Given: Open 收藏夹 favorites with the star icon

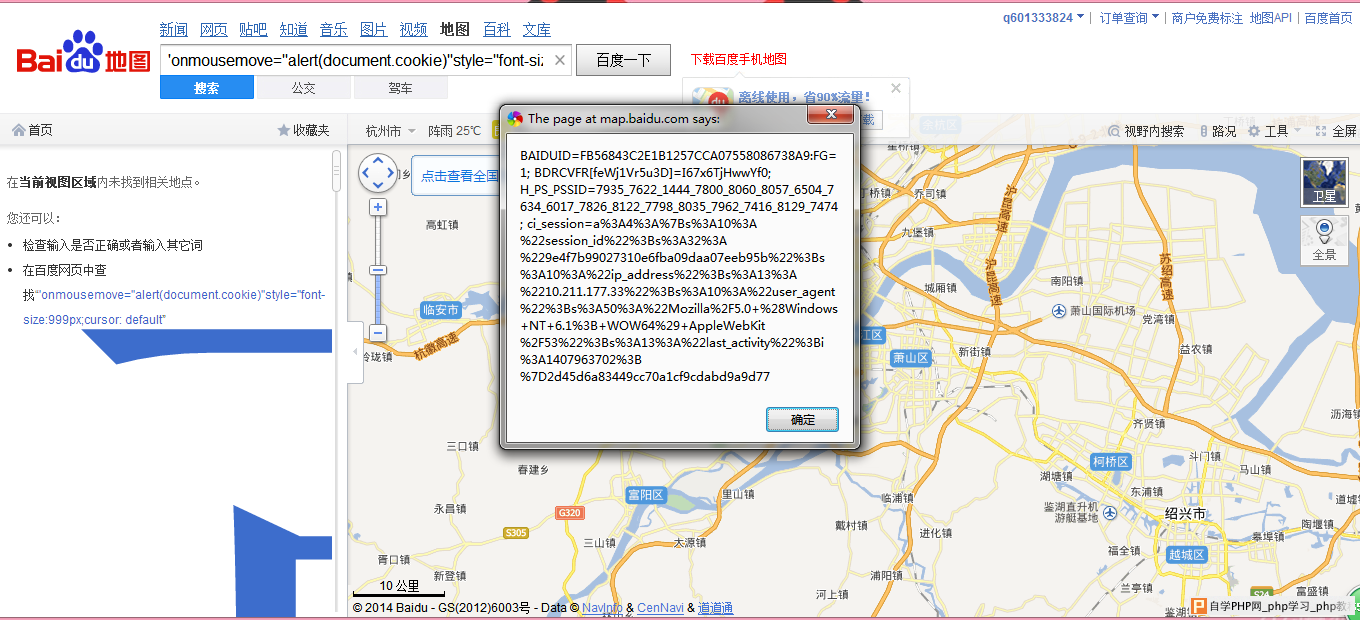Looking at the screenshot, I should [x=284, y=130].
